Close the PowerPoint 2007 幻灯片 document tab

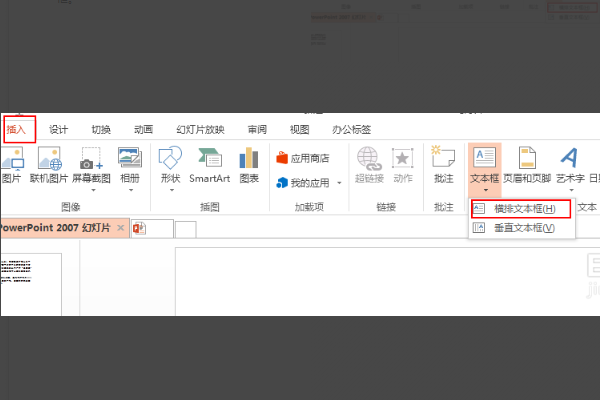coord(121,228)
